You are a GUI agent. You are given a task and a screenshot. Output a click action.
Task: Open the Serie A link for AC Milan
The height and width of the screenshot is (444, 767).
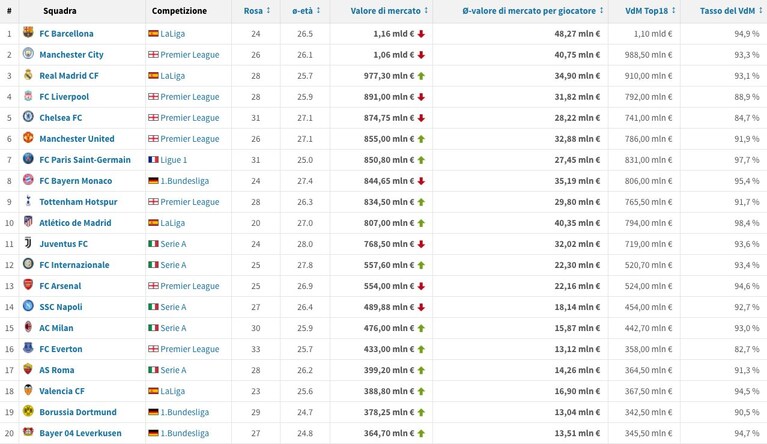(x=173, y=328)
